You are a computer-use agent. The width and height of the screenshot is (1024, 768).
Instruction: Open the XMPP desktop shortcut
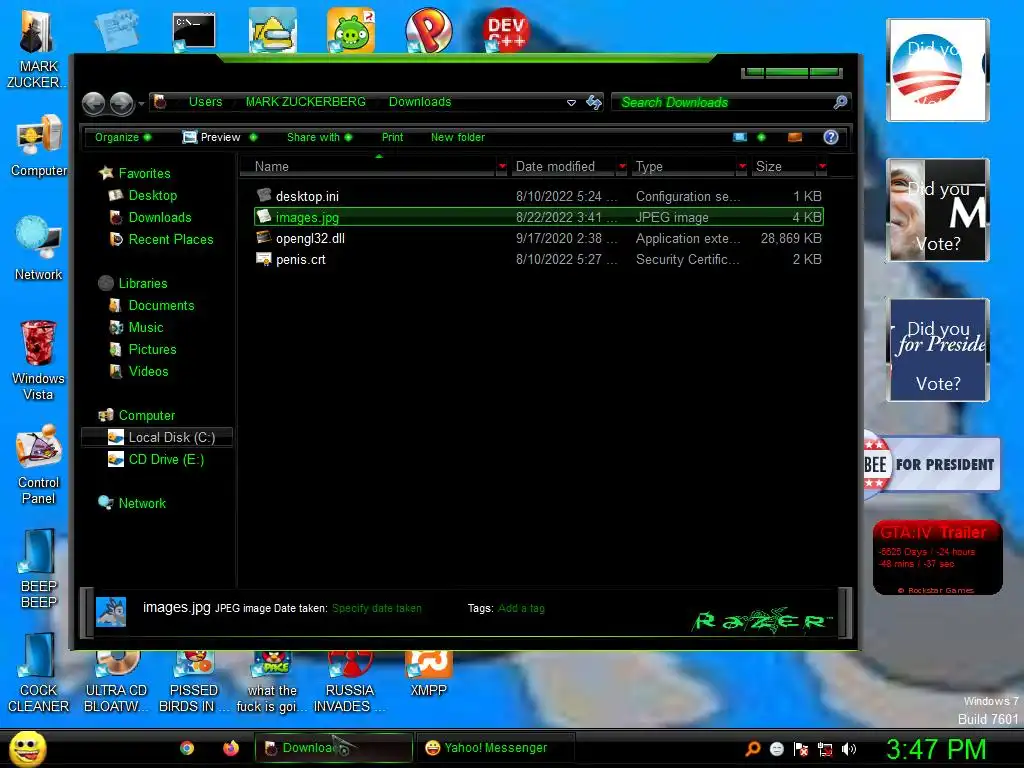coord(428,674)
